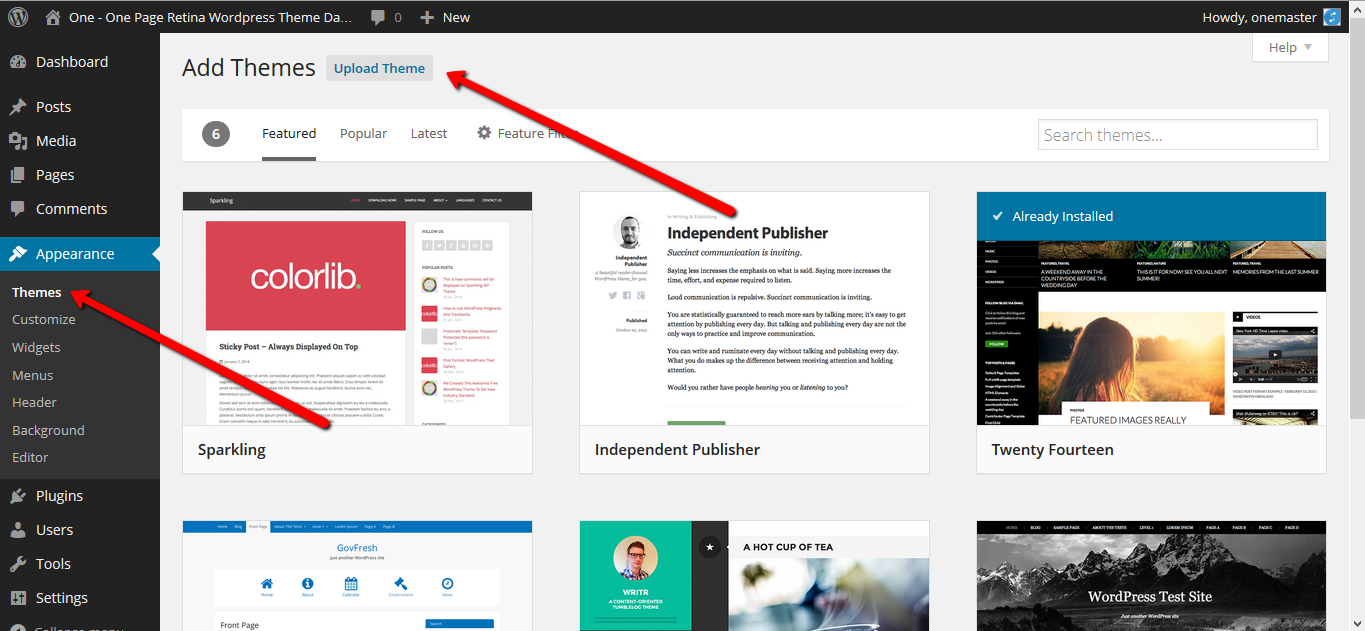Click the Themes submenu item
This screenshot has width=1365, height=631.
[37, 292]
